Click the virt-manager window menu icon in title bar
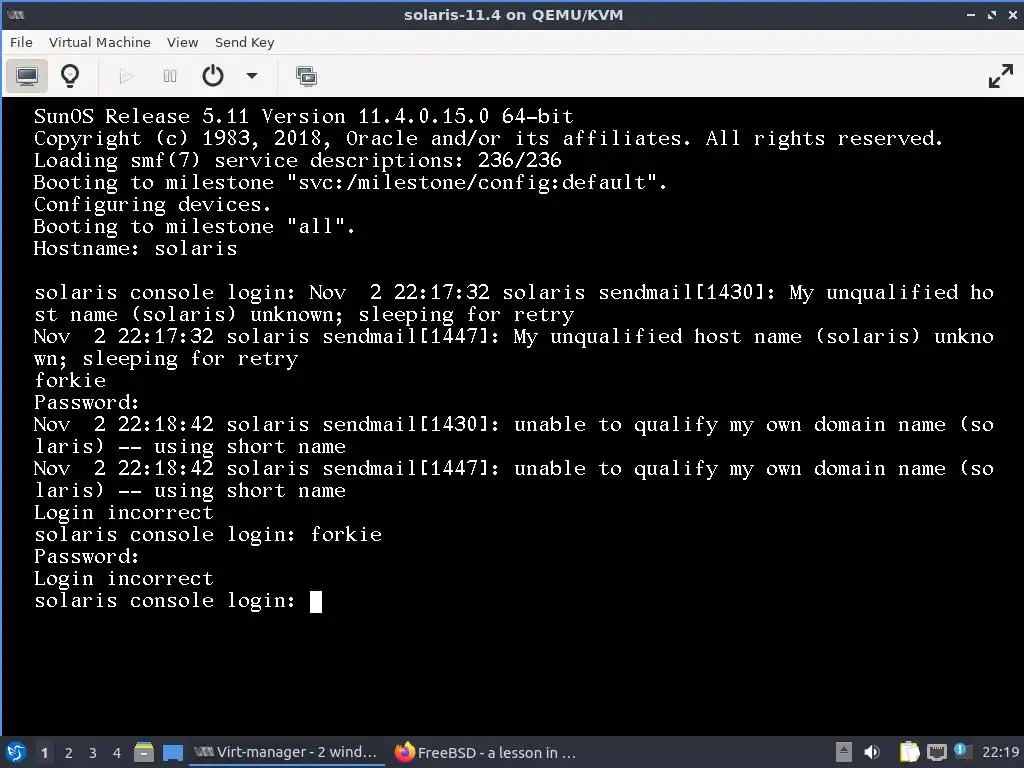 click(16, 14)
